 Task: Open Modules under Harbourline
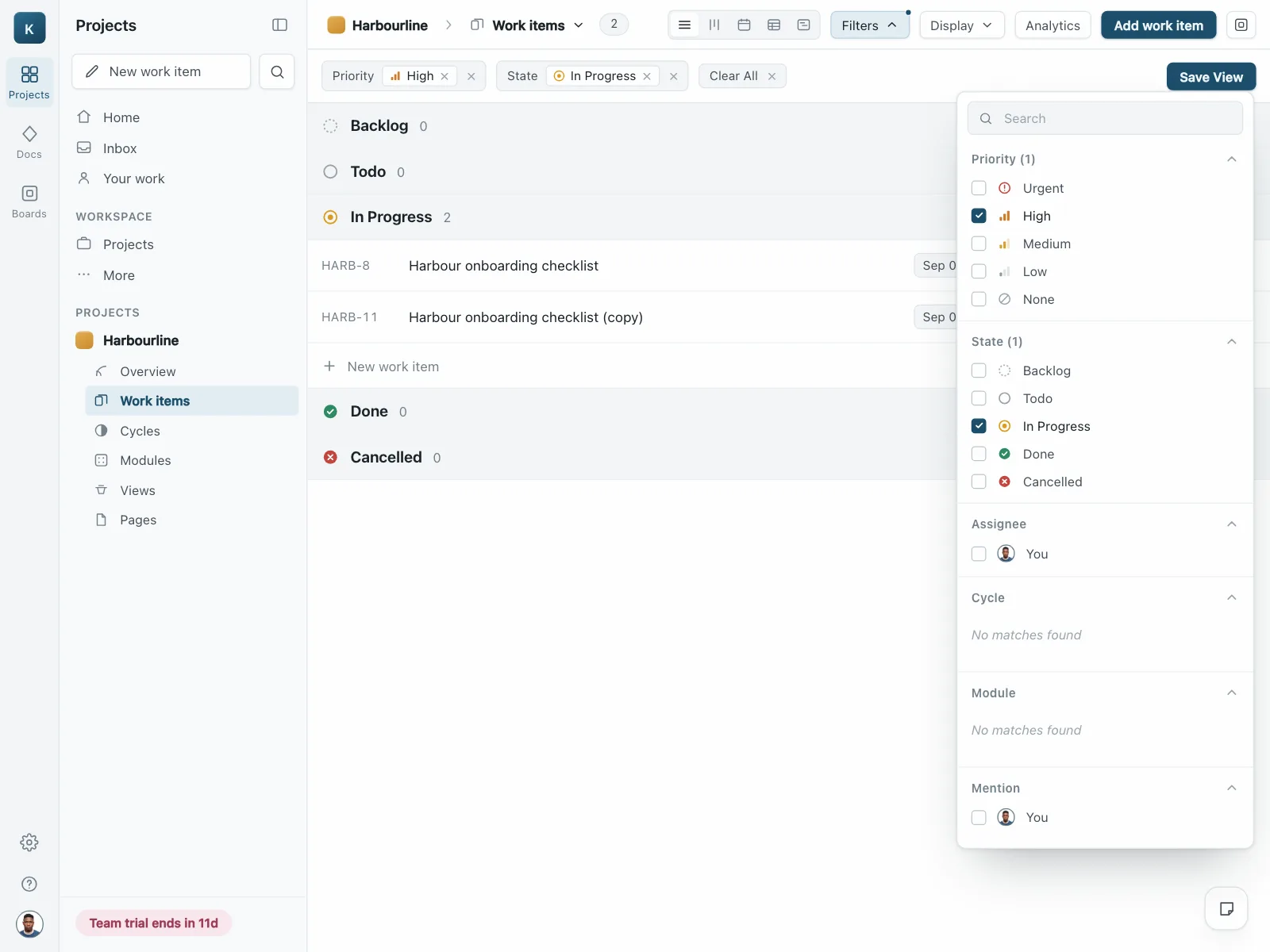click(192, 460)
